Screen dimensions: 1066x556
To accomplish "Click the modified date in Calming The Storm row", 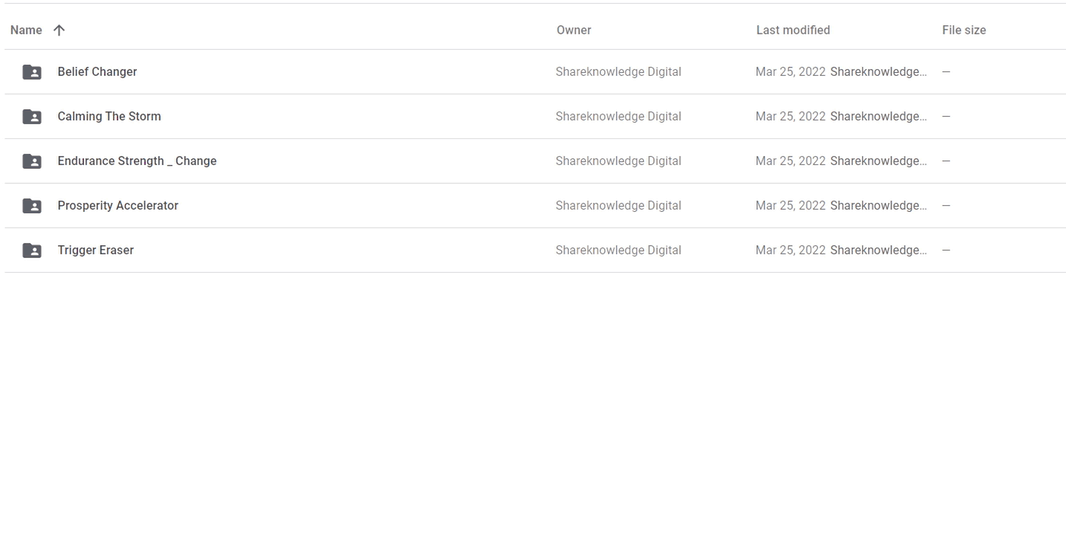I will point(790,117).
